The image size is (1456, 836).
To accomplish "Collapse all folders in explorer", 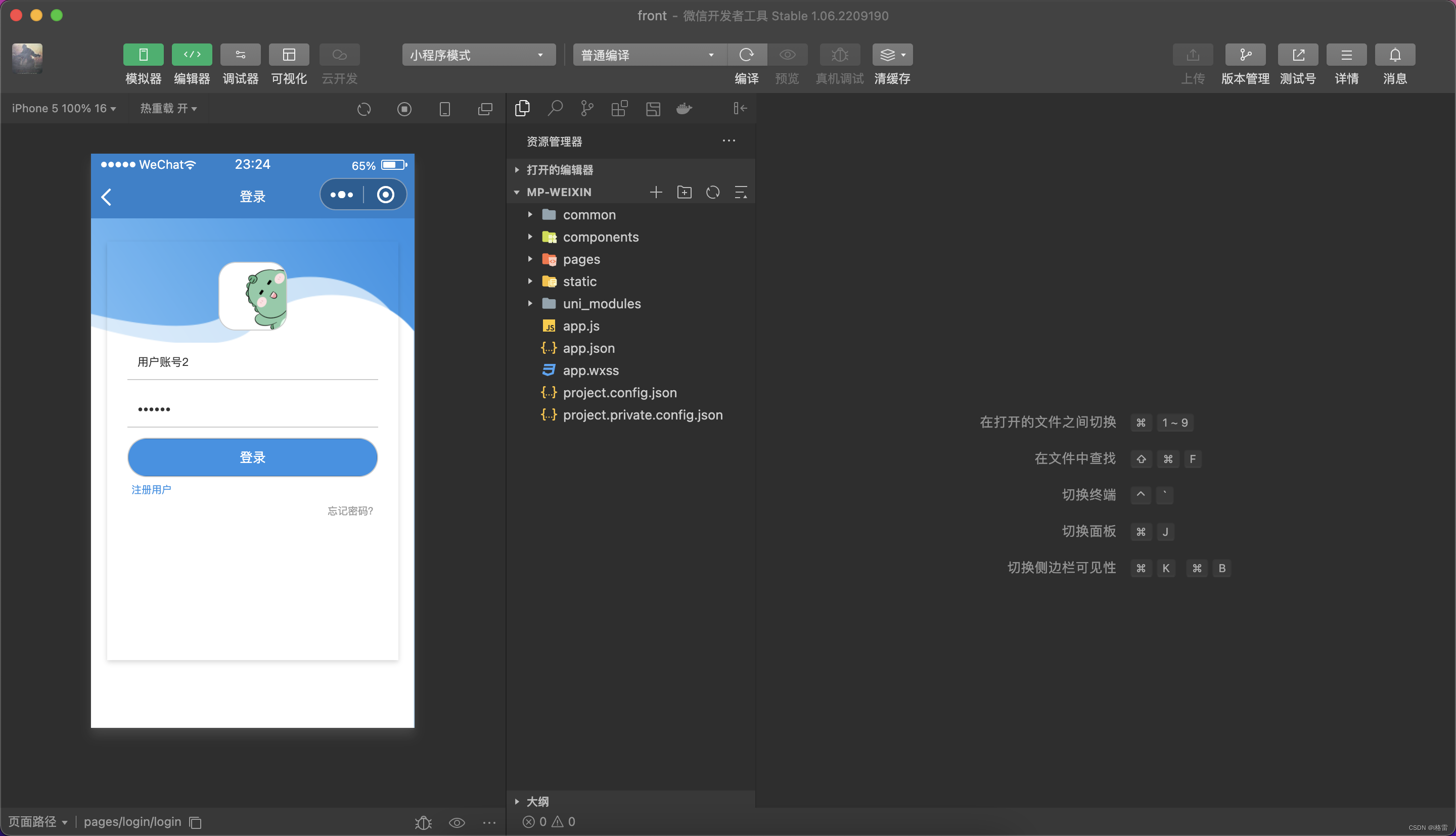I will (741, 193).
